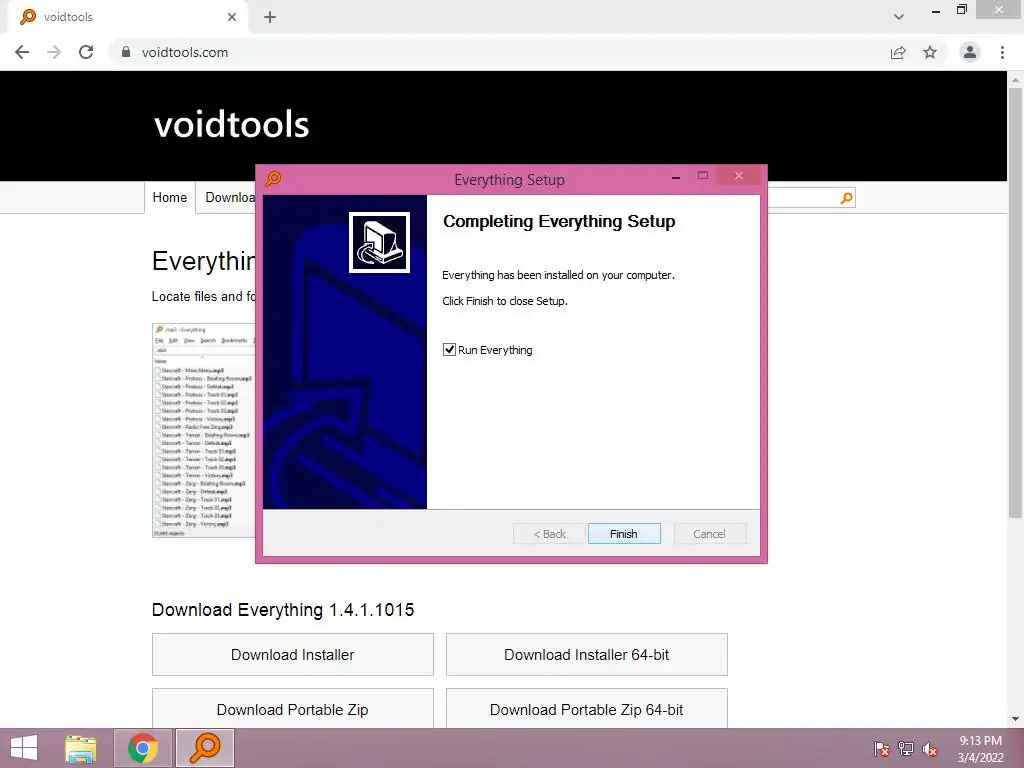
Task: Click the installer computer icon in the setup wizard
Action: click(379, 242)
